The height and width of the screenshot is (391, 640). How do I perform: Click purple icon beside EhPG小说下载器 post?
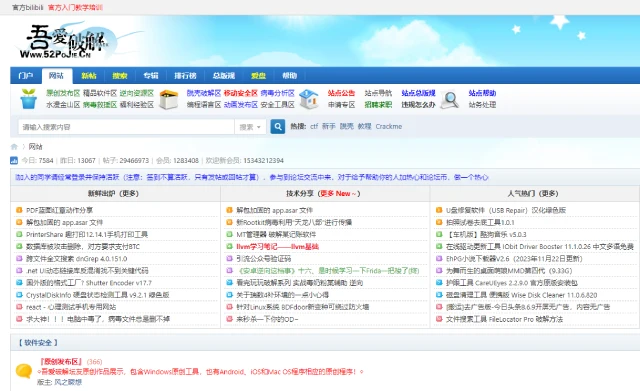439,258
